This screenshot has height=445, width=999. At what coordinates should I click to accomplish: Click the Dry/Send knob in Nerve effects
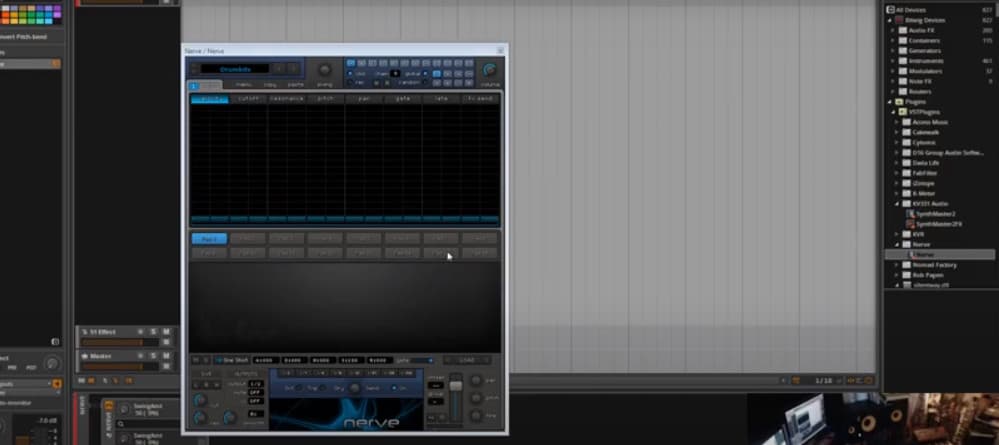coord(355,388)
